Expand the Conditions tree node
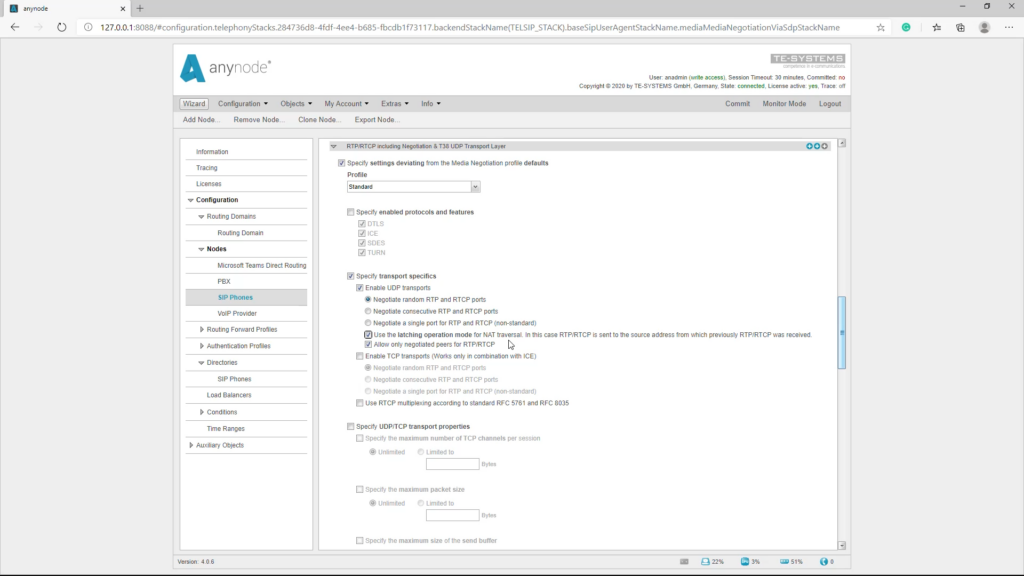 (x=201, y=412)
